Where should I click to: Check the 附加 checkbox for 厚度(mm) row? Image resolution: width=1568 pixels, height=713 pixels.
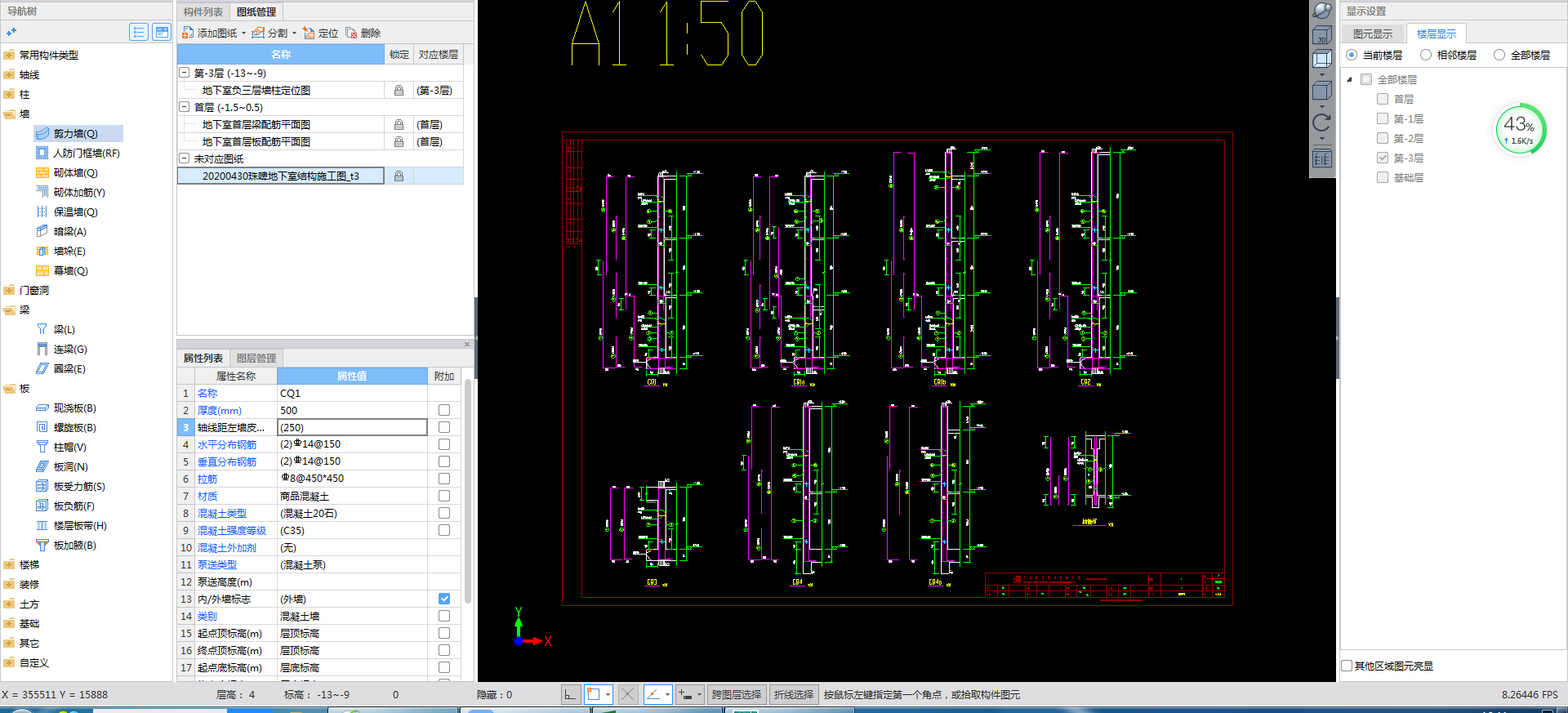[x=444, y=410]
